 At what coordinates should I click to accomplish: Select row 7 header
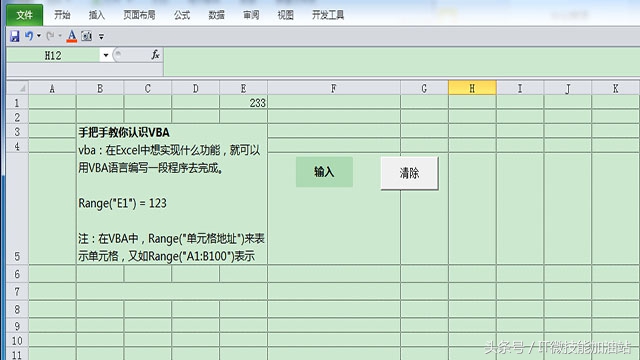point(17,291)
